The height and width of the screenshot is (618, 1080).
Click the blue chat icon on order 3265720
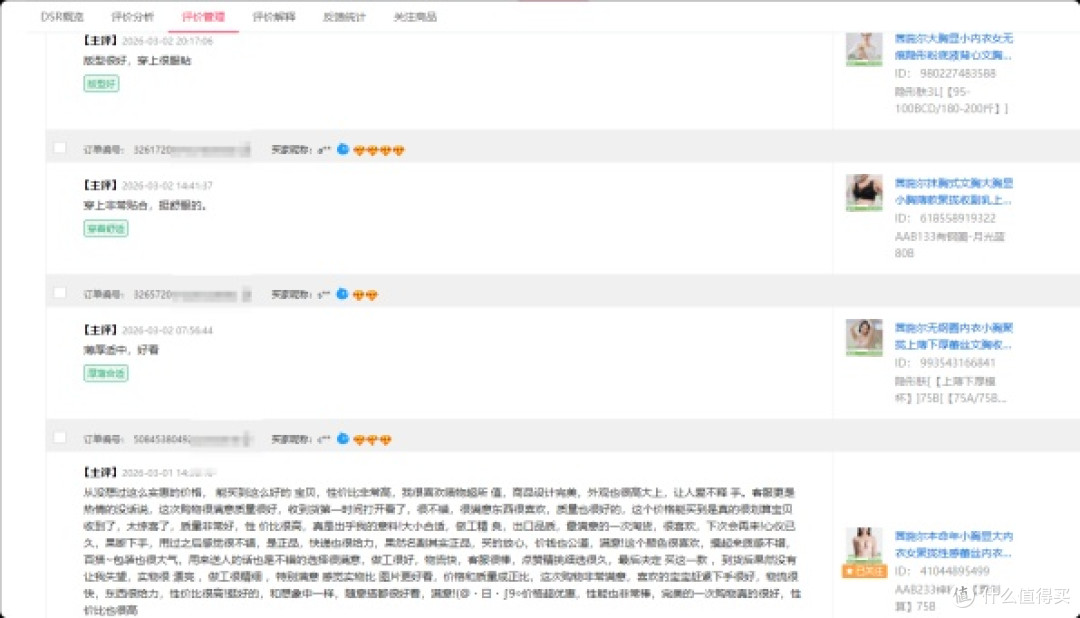click(342, 293)
